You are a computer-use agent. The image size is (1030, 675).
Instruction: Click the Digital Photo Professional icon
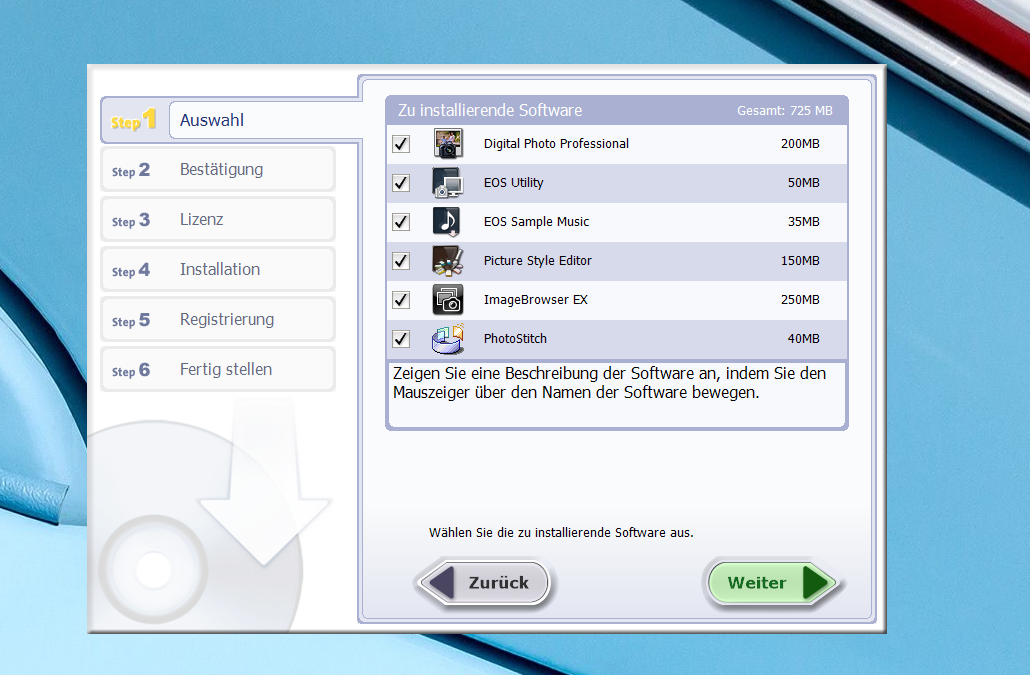point(448,144)
